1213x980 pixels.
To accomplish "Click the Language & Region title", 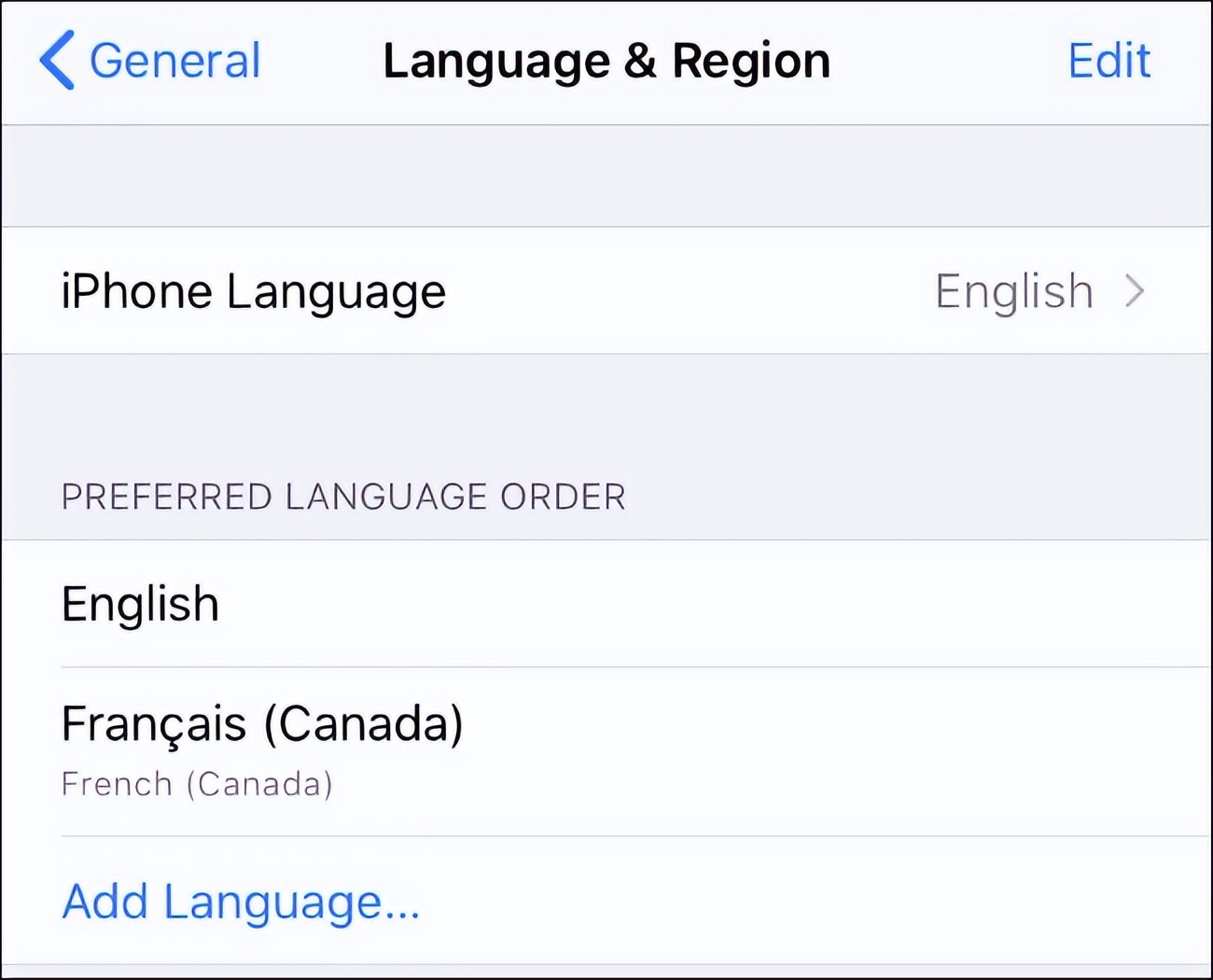I will 606,62.
